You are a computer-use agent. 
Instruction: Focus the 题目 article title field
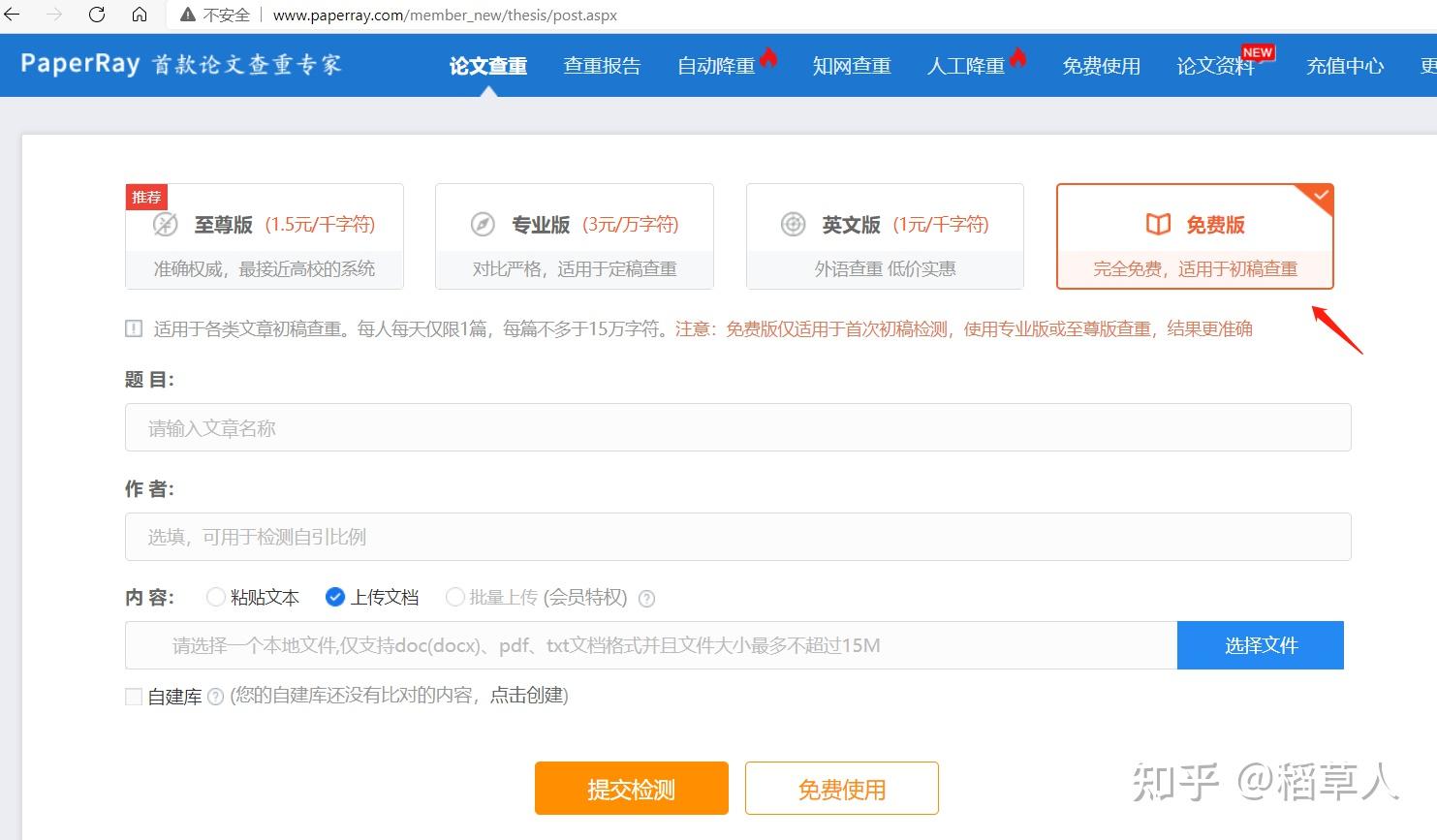[737, 427]
